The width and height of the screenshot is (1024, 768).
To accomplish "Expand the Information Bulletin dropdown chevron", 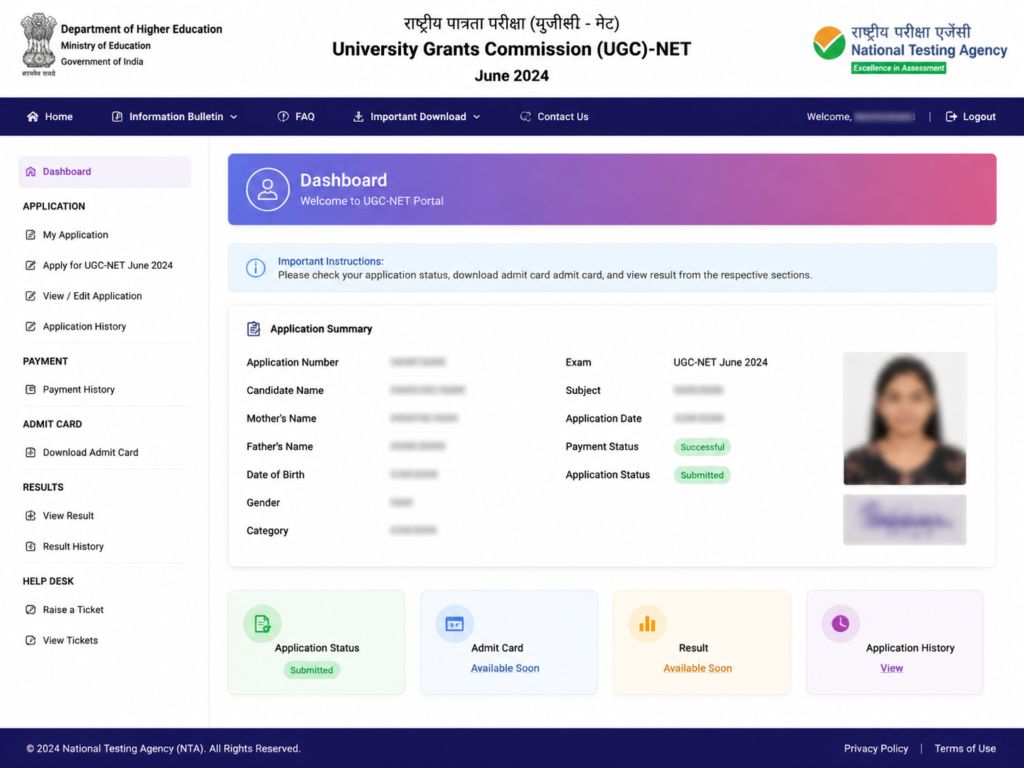I will click(234, 117).
